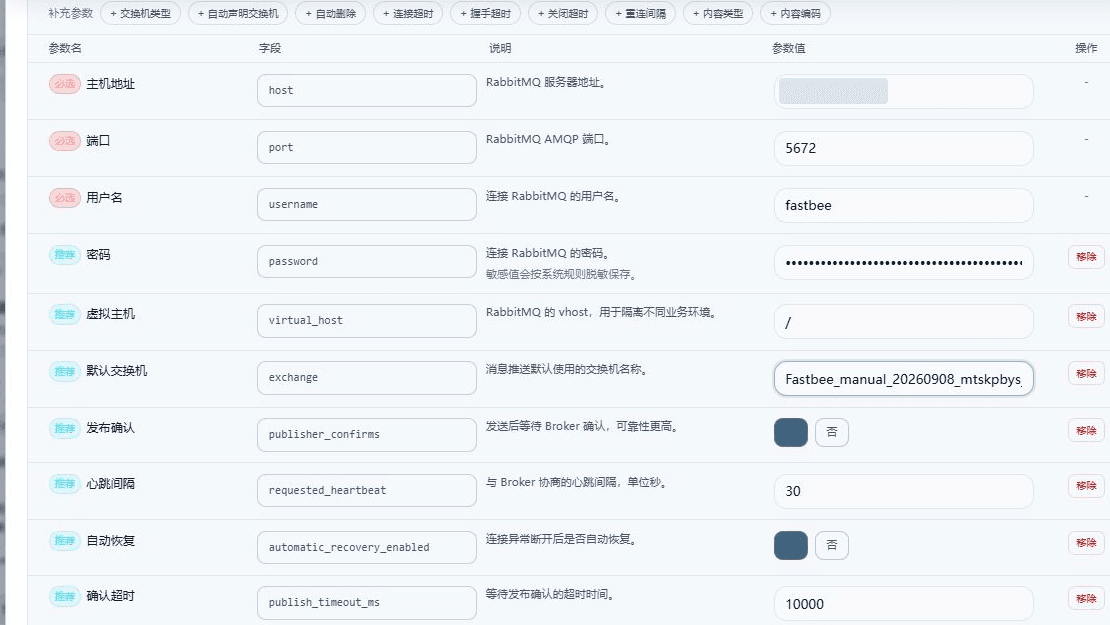The width and height of the screenshot is (1110, 625).
Task: Add the 重连间隔 supplementary parameter
Action: [641, 13]
